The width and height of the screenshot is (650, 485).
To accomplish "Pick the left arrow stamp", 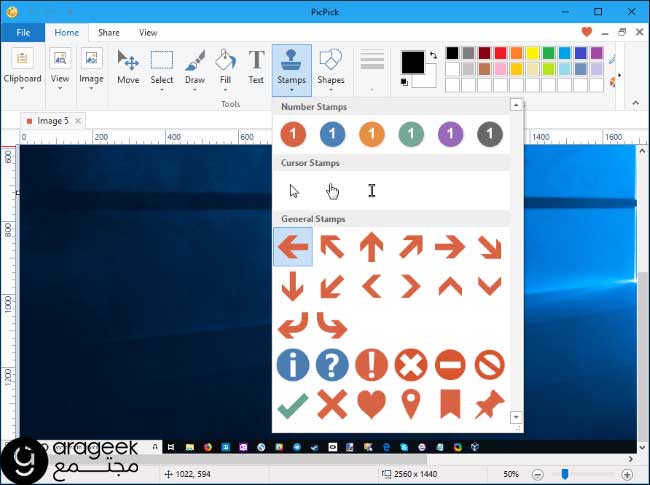I will pyautogui.click(x=293, y=247).
